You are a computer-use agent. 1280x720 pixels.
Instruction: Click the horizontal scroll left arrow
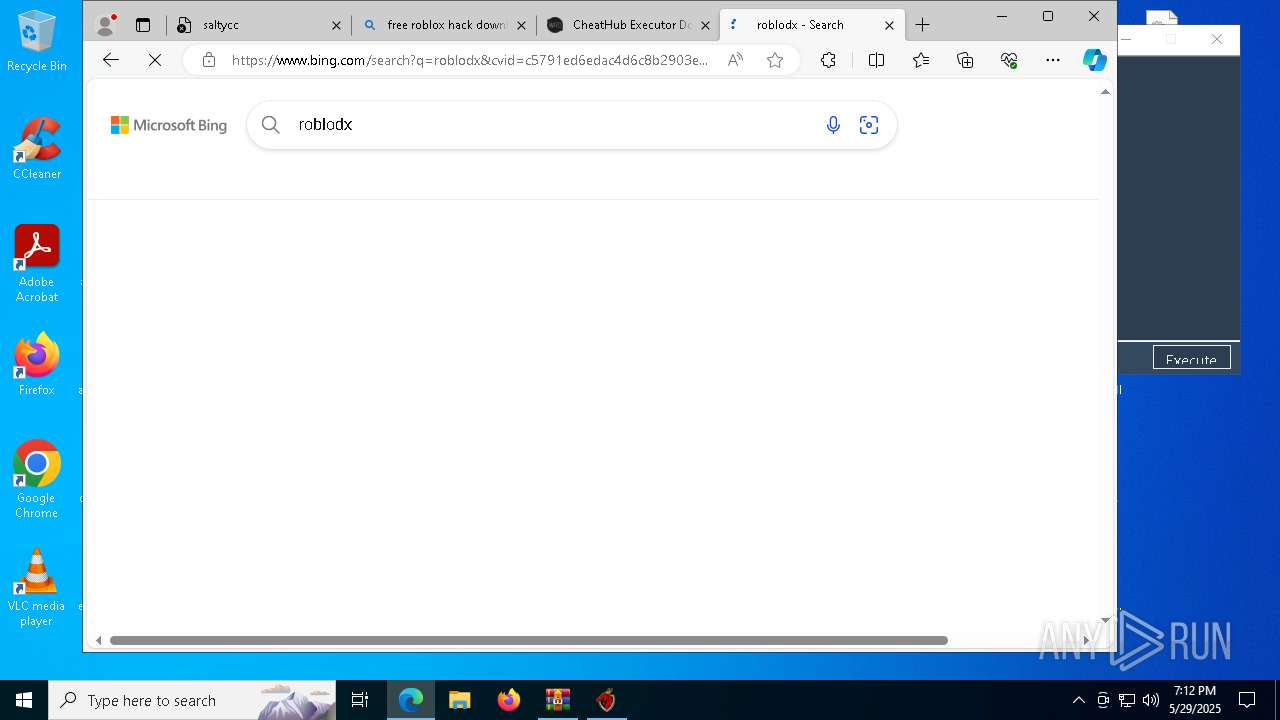(98, 640)
